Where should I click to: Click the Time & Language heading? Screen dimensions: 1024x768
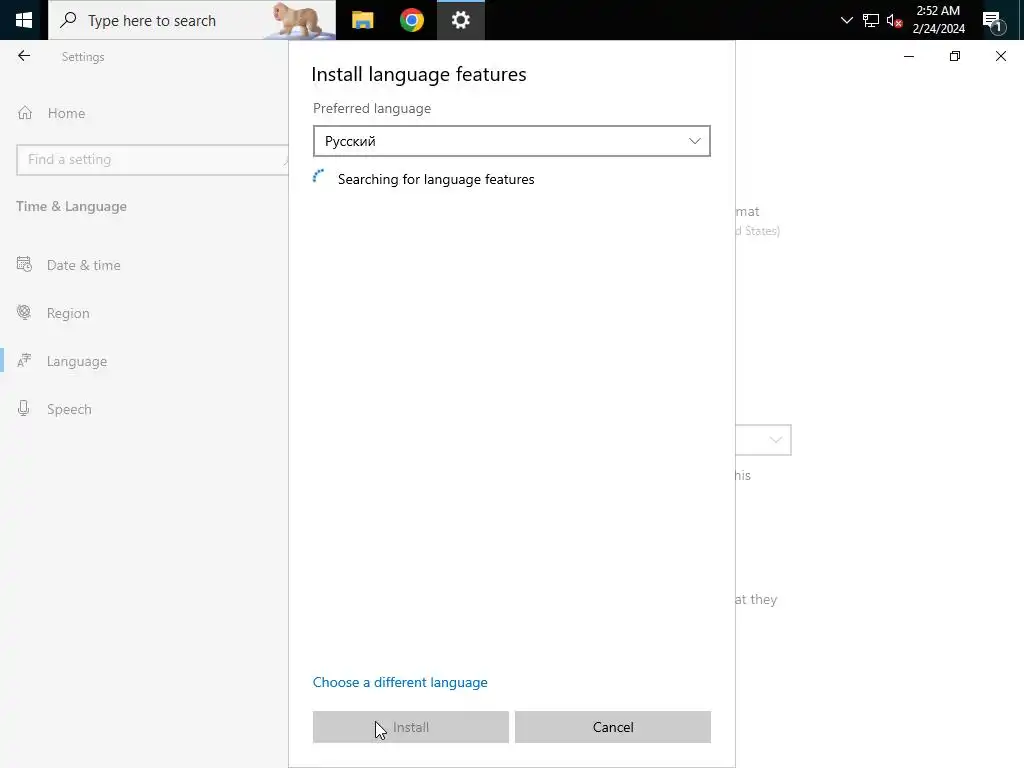71,206
